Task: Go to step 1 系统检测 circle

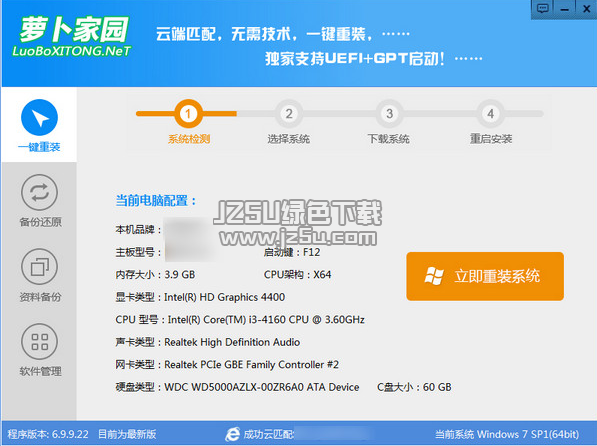Action: (x=188, y=113)
